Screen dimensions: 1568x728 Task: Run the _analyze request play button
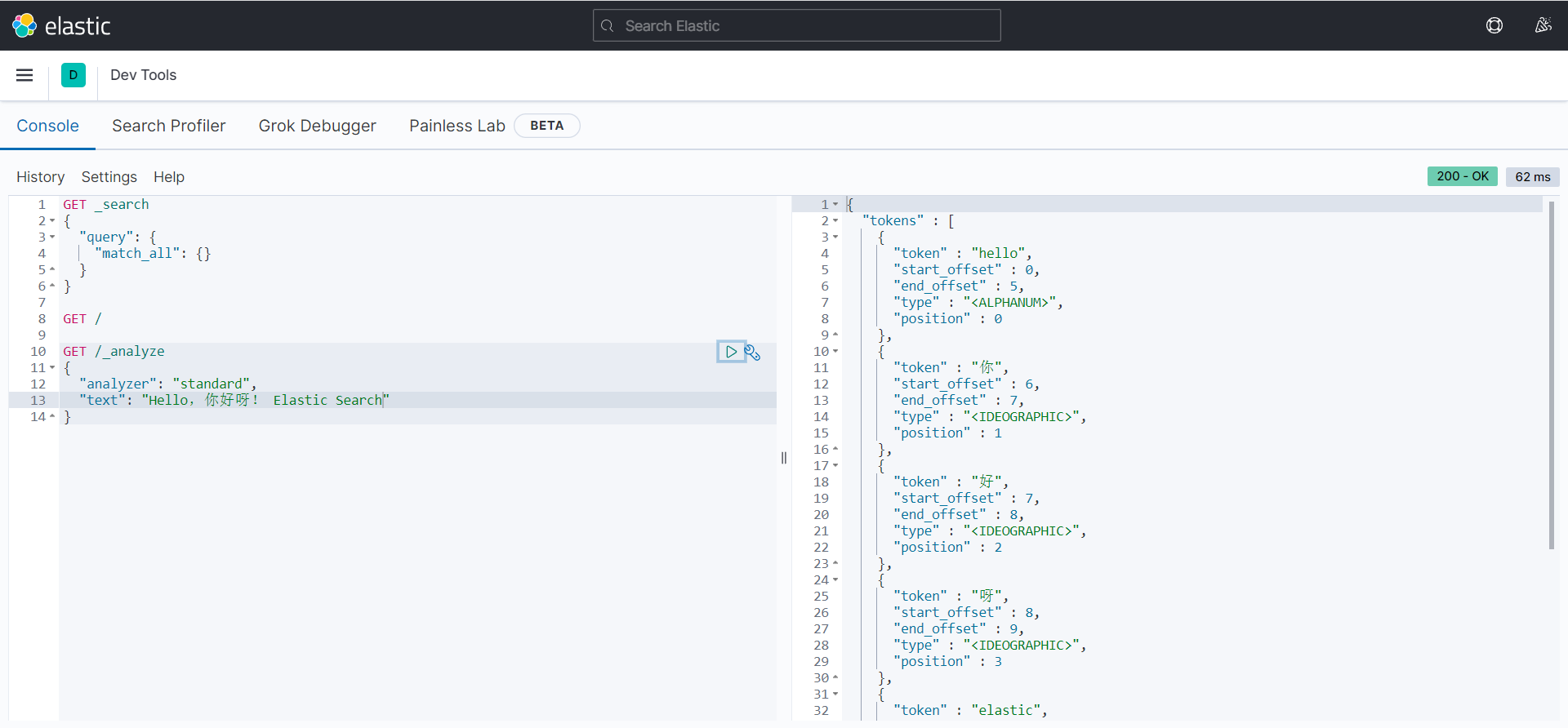click(x=731, y=352)
